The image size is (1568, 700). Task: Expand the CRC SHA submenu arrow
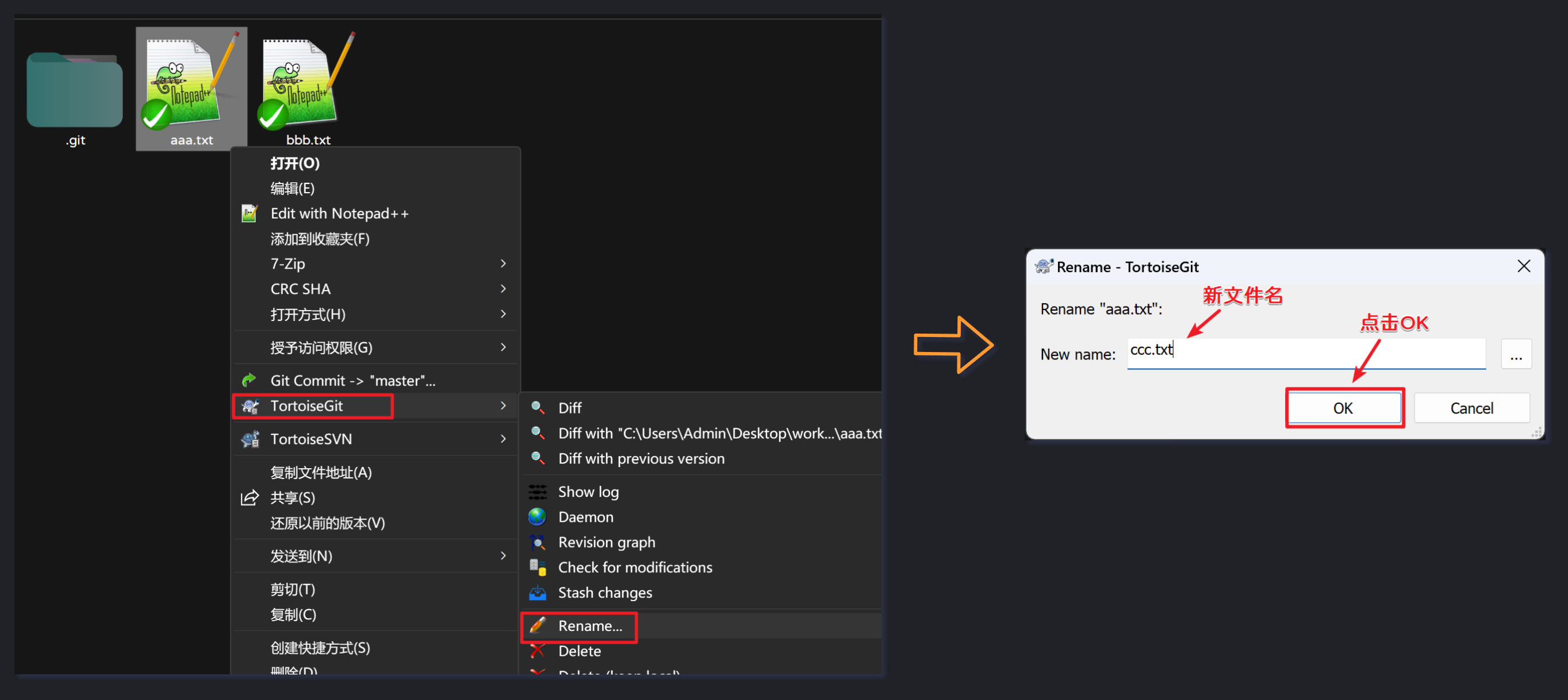click(x=503, y=289)
